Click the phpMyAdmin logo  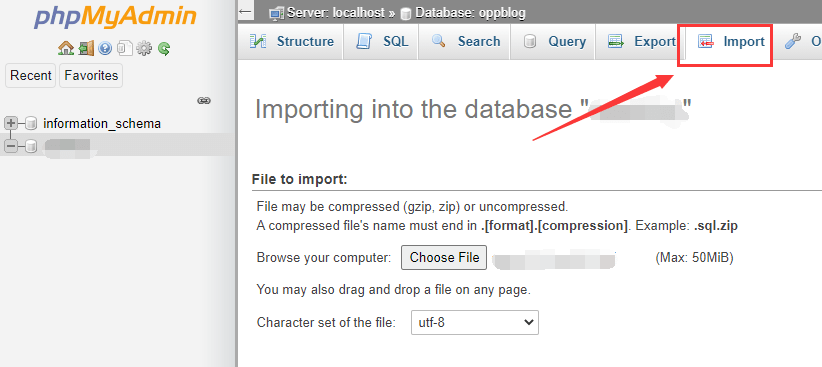pos(115,17)
